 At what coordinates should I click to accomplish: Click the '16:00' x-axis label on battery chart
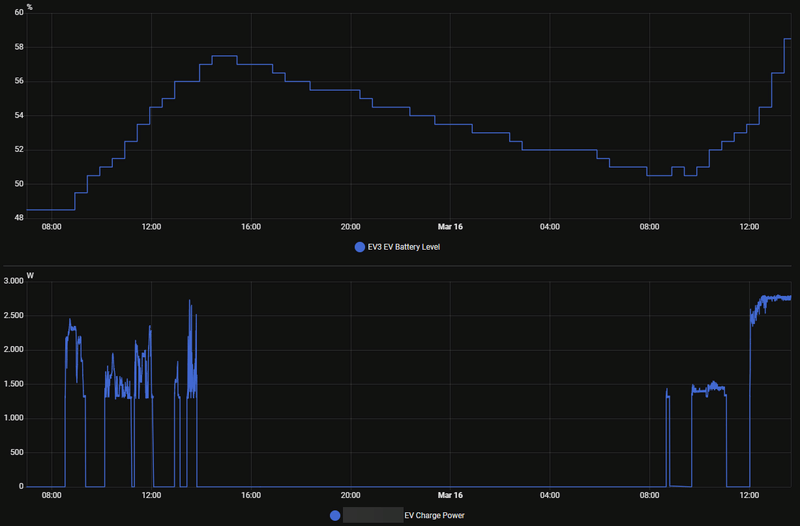pyautogui.click(x=251, y=227)
